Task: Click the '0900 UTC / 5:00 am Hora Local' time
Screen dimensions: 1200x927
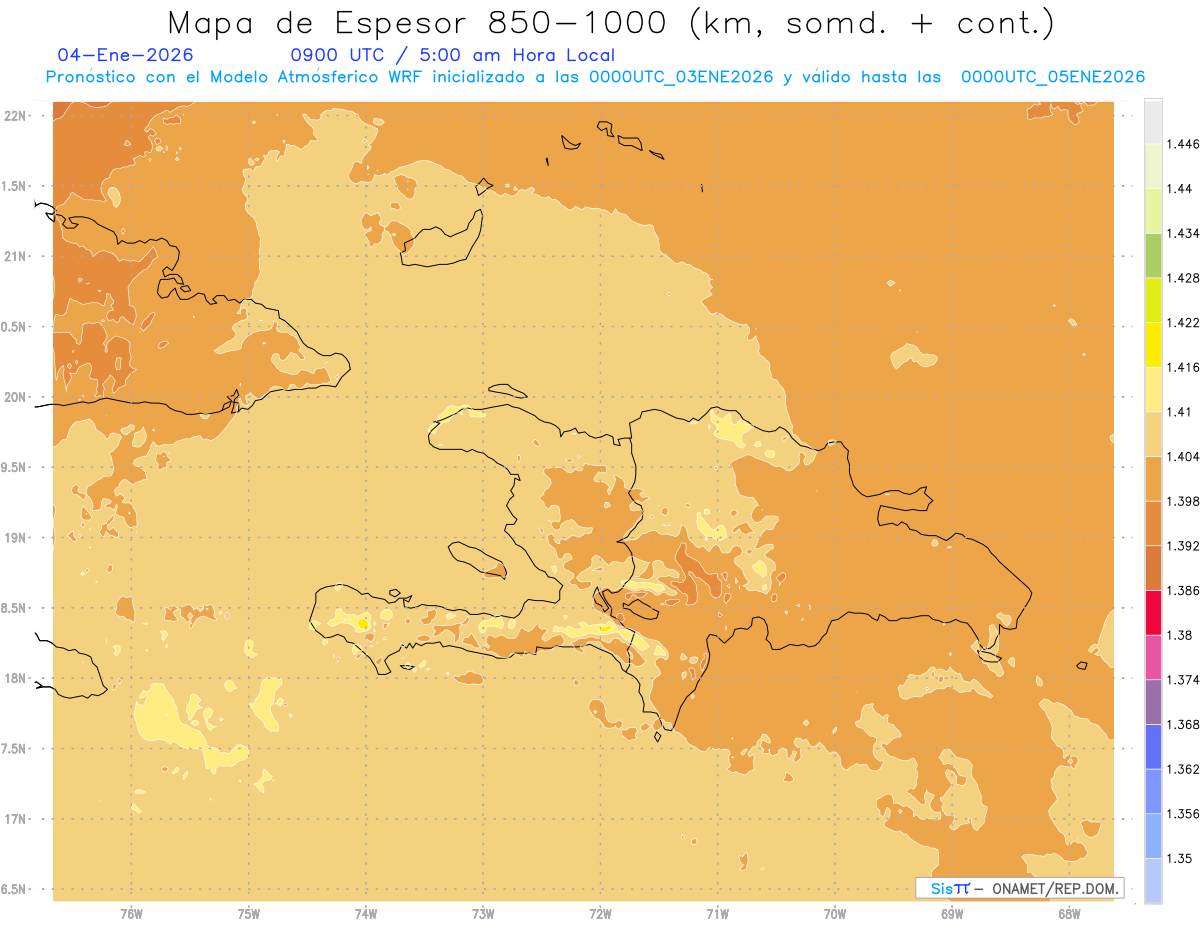Action: click(x=452, y=56)
